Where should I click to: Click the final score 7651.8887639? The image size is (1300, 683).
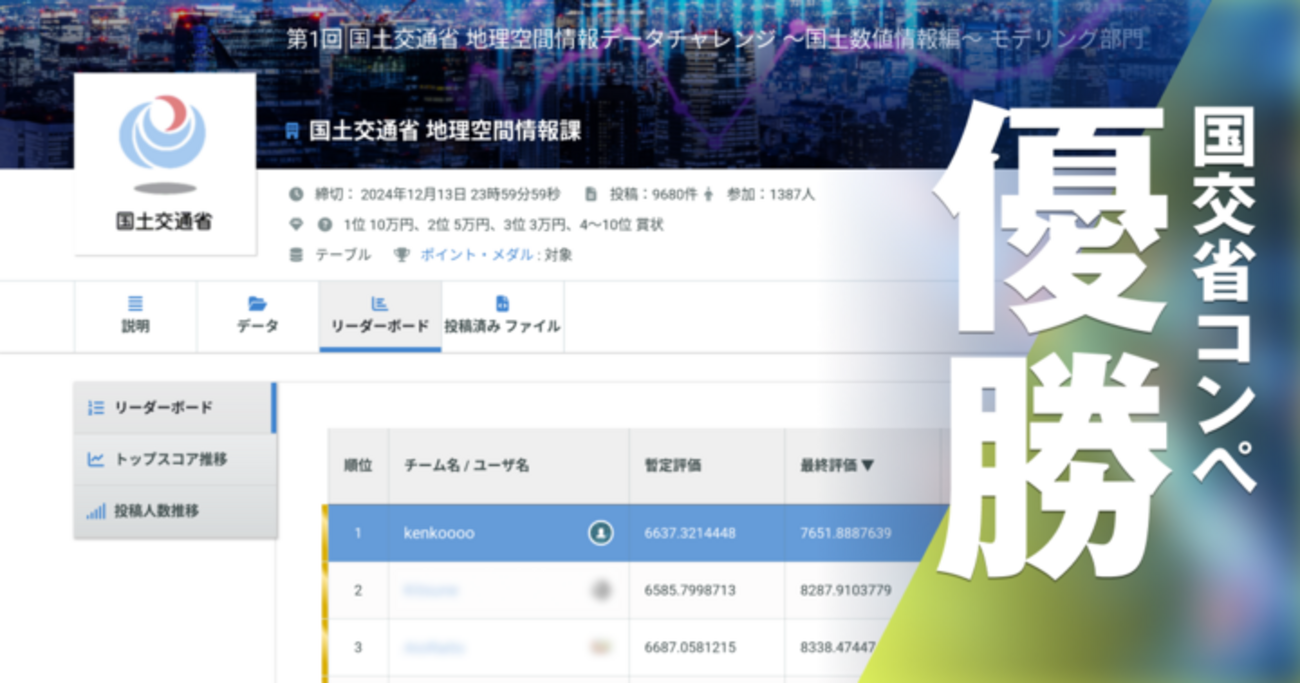pyautogui.click(x=846, y=533)
